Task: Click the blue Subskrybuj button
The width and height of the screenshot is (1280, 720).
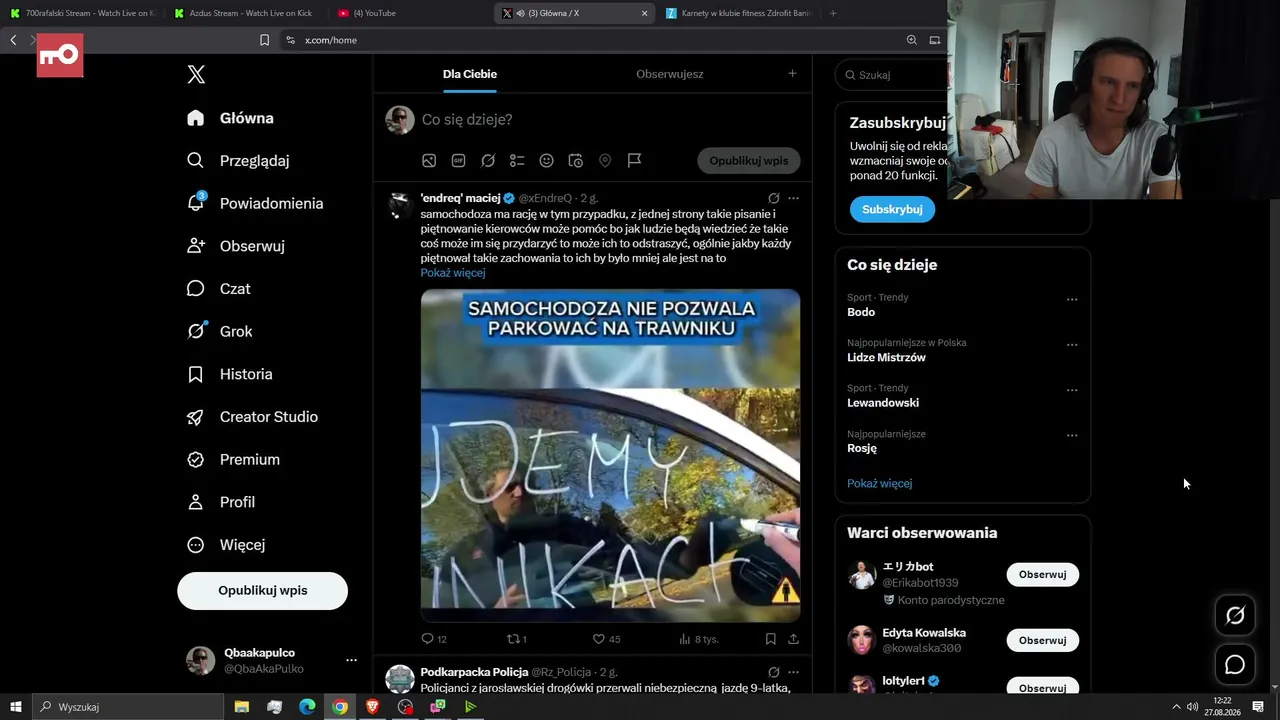Action: 892,209
